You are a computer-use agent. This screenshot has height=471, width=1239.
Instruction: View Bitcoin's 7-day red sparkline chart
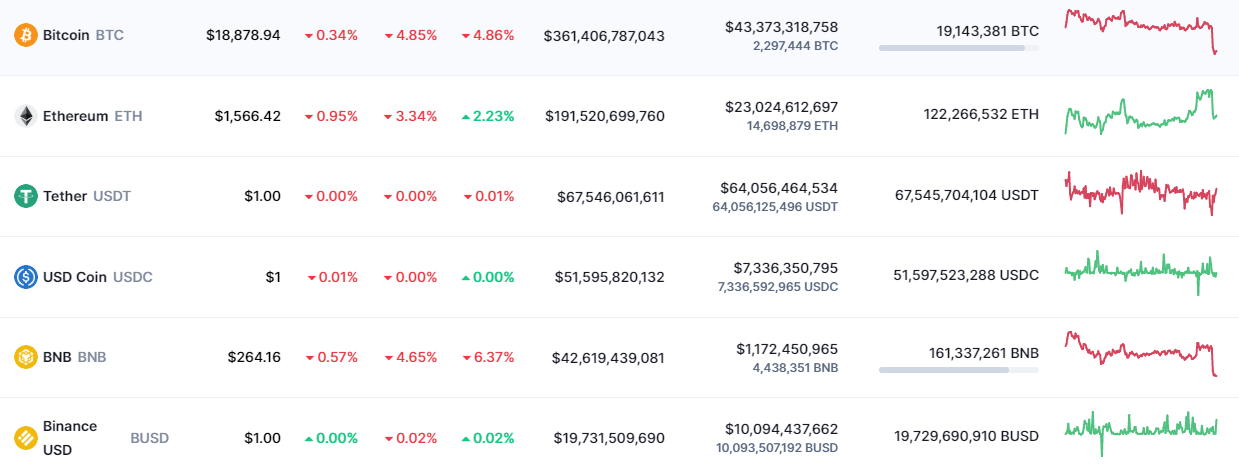[x=1141, y=31]
